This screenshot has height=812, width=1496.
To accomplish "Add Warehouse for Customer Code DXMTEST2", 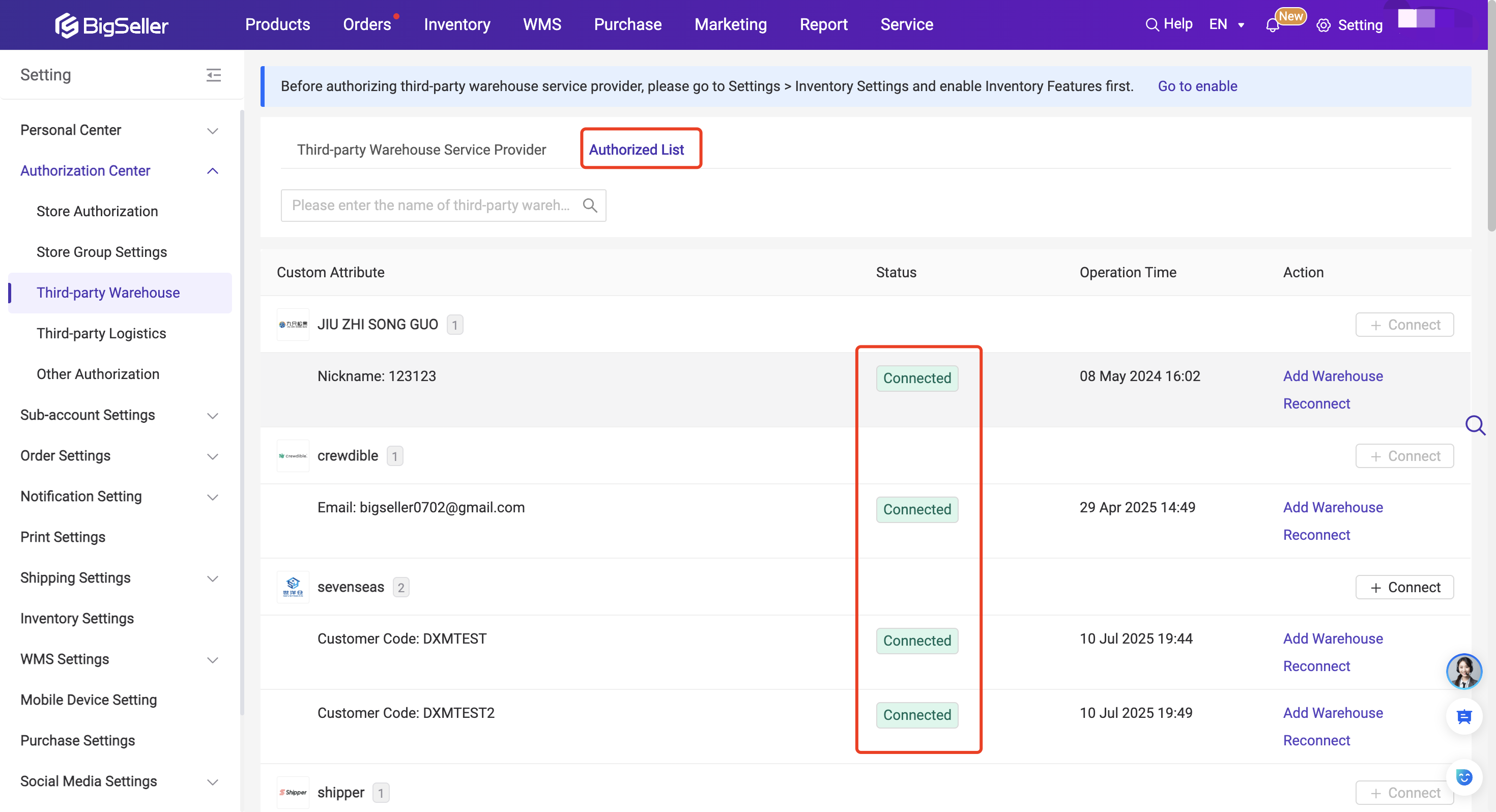I will point(1333,713).
